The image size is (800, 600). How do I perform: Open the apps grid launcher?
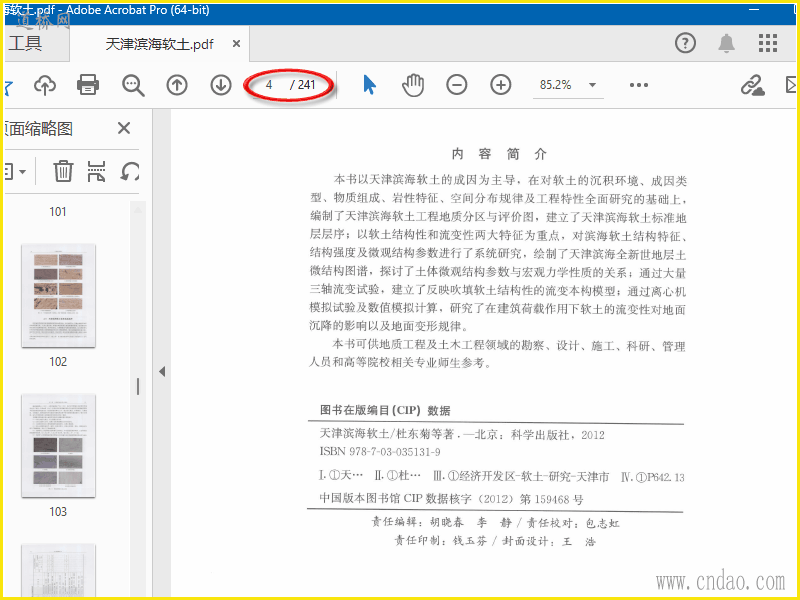point(767,43)
